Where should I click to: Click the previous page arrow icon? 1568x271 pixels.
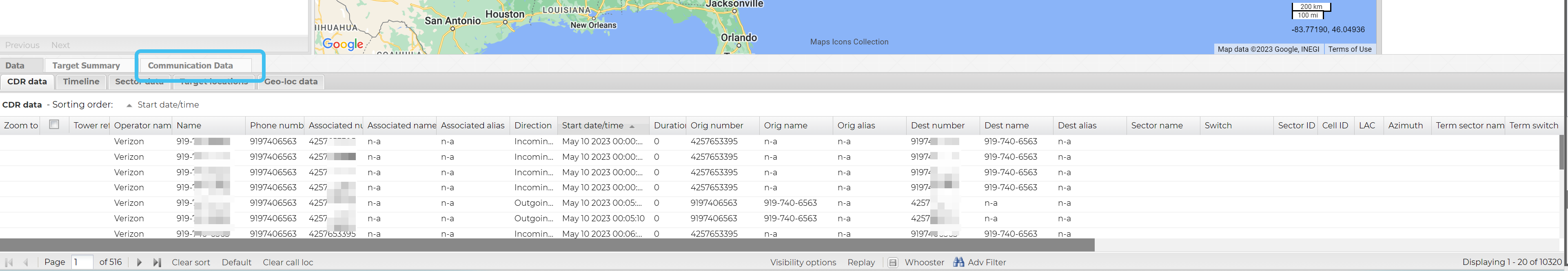[x=26, y=262]
